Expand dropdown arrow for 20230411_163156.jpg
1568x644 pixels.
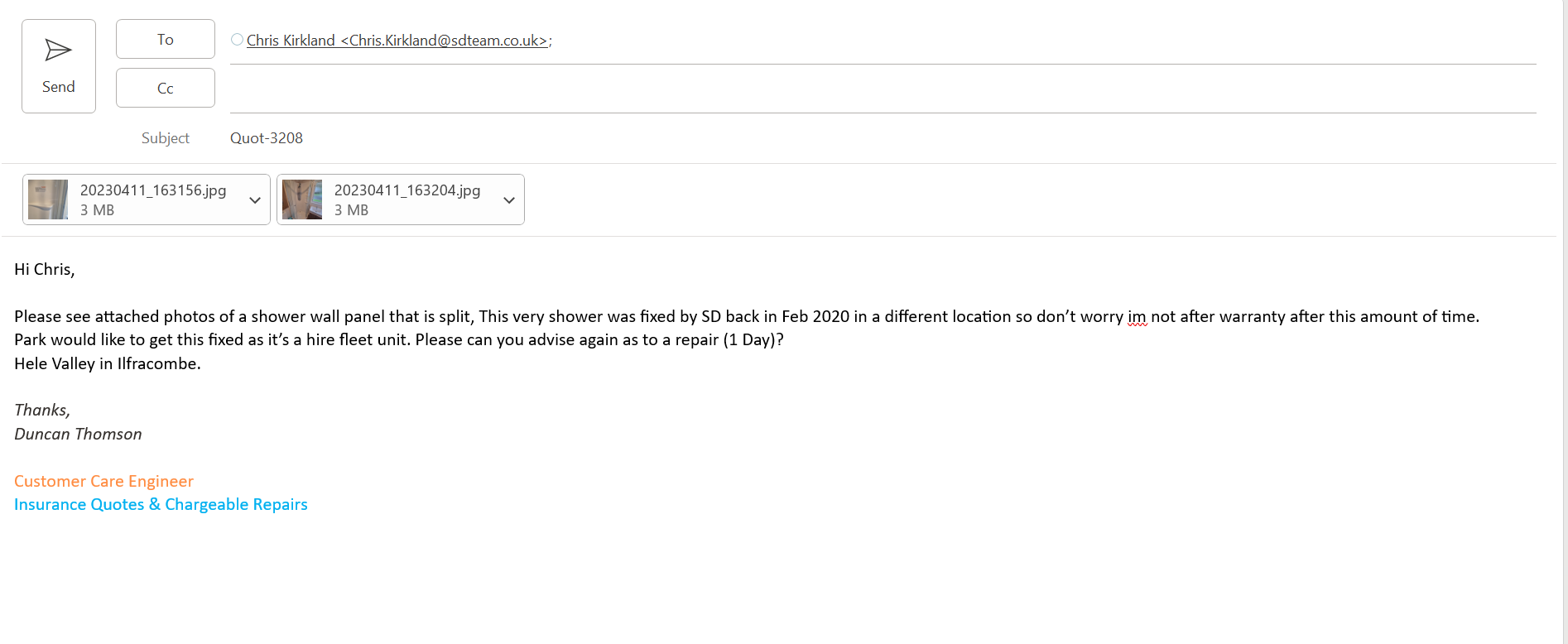[255, 200]
